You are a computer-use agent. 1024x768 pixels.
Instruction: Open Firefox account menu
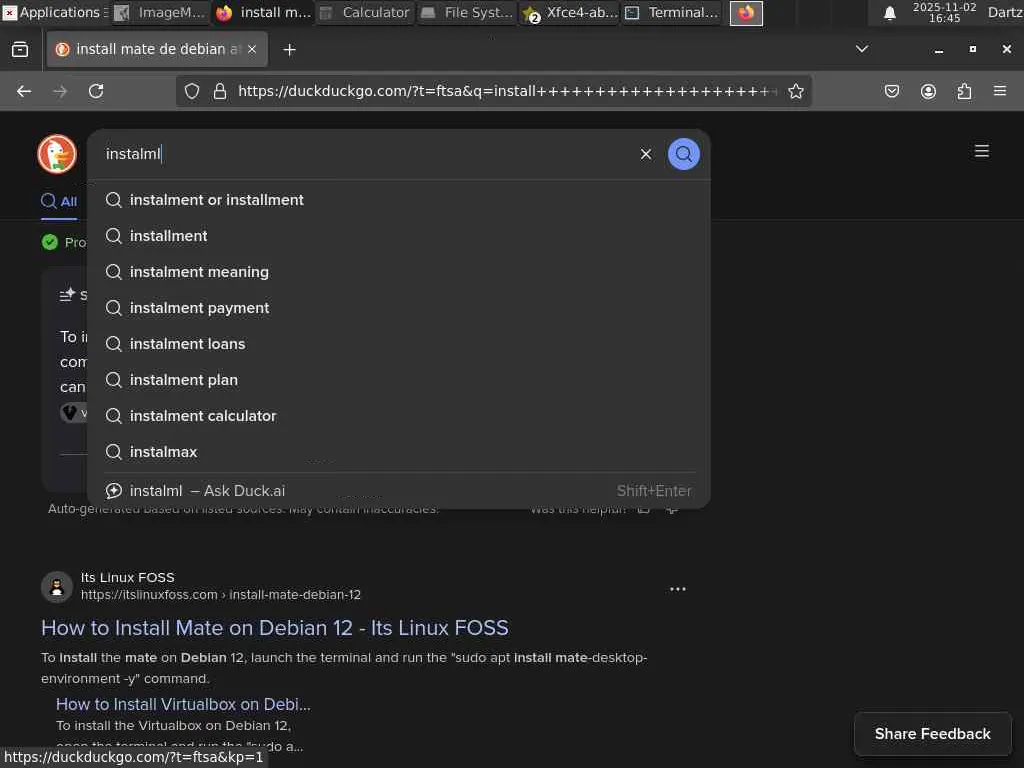927,91
